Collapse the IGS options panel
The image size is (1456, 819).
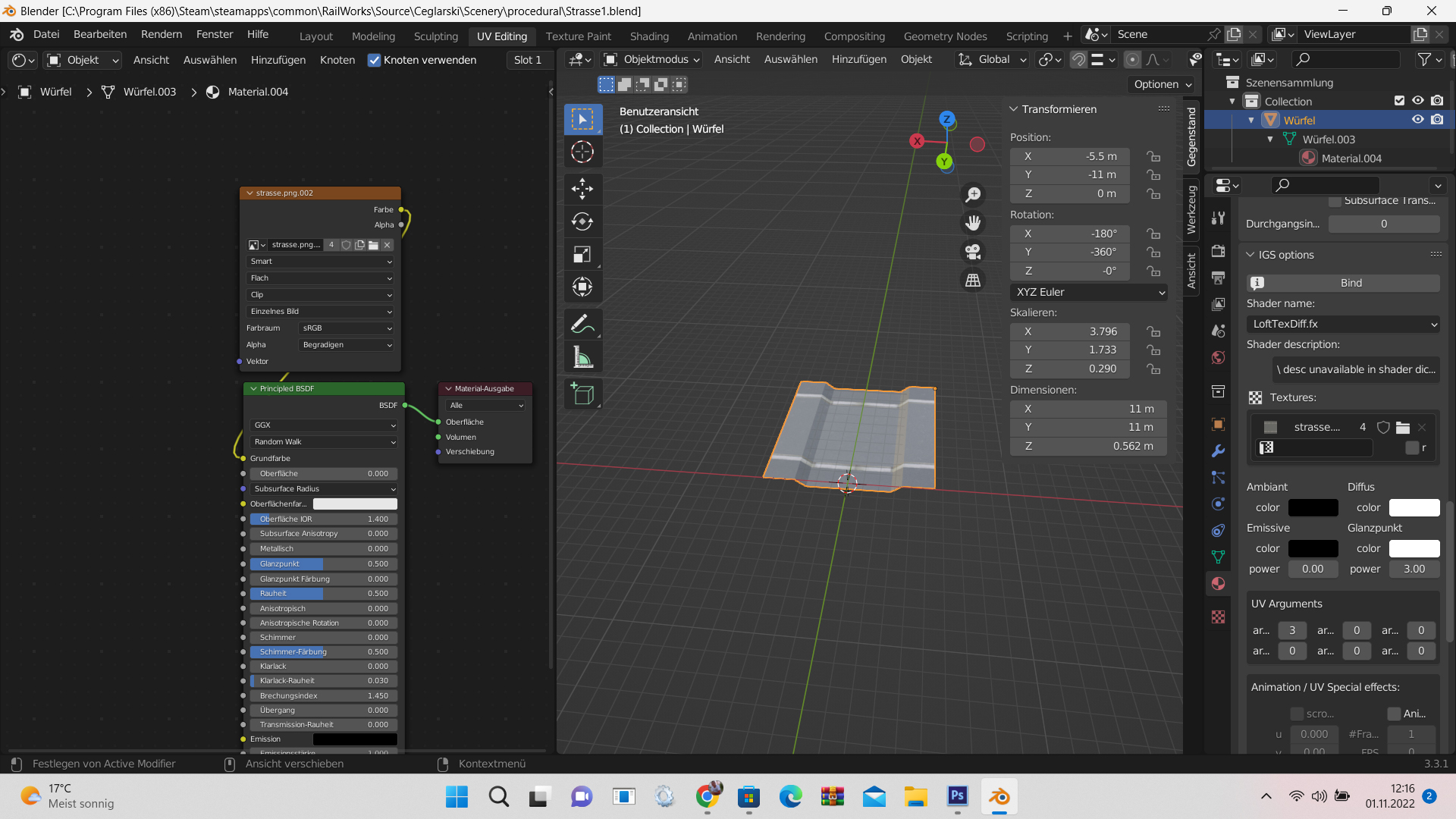click(x=1251, y=255)
